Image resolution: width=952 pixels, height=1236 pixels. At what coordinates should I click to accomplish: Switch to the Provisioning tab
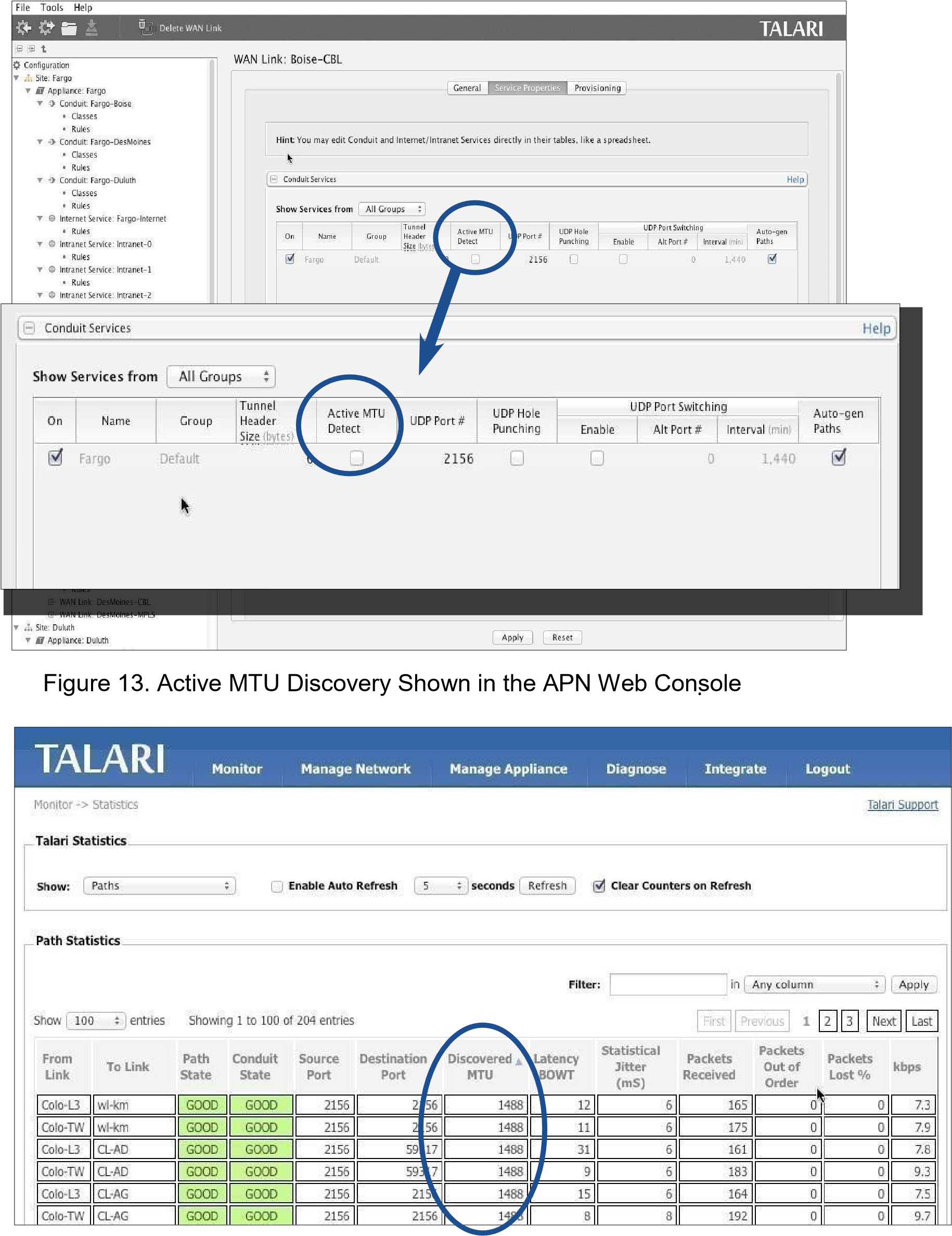tap(597, 88)
